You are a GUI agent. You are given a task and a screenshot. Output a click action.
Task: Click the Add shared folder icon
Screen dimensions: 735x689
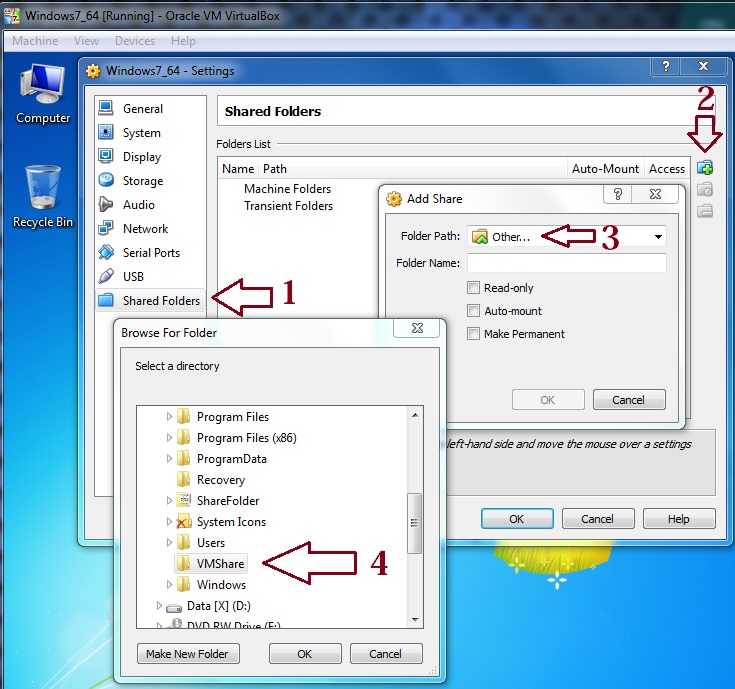pos(705,167)
